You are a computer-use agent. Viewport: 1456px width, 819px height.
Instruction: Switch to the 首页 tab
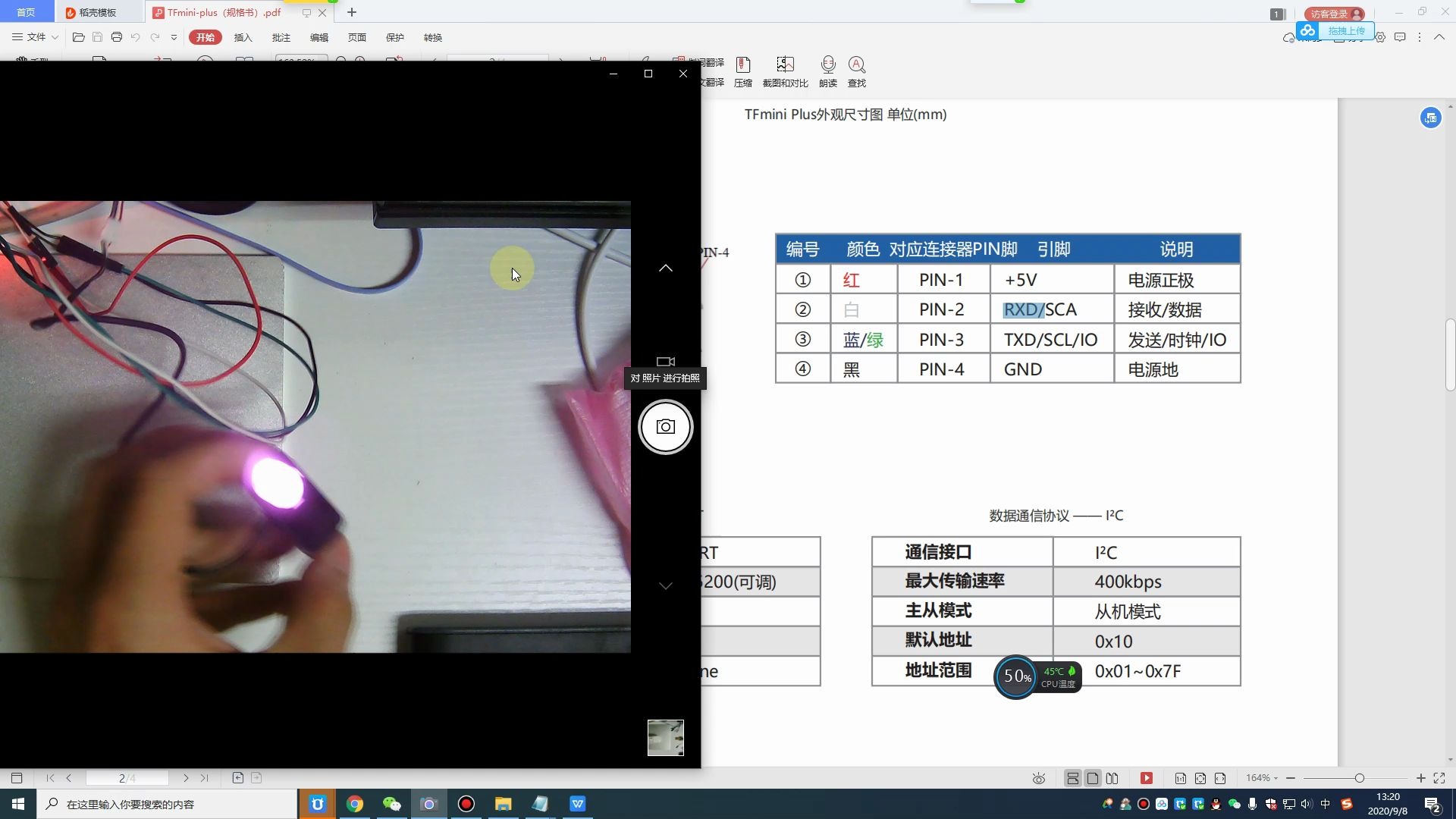pos(27,12)
